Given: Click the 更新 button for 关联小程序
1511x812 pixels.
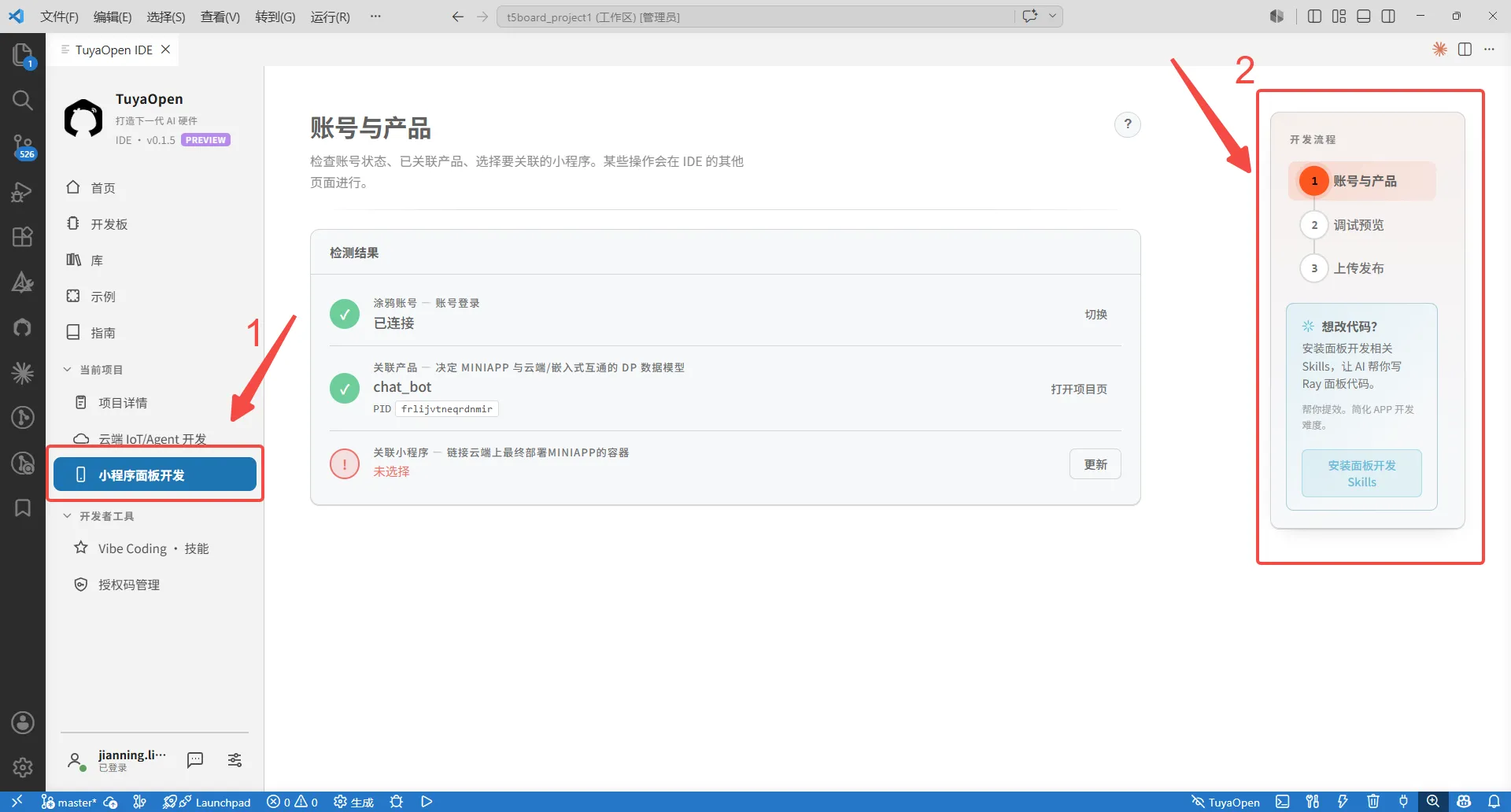Looking at the screenshot, I should tap(1095, 464).
